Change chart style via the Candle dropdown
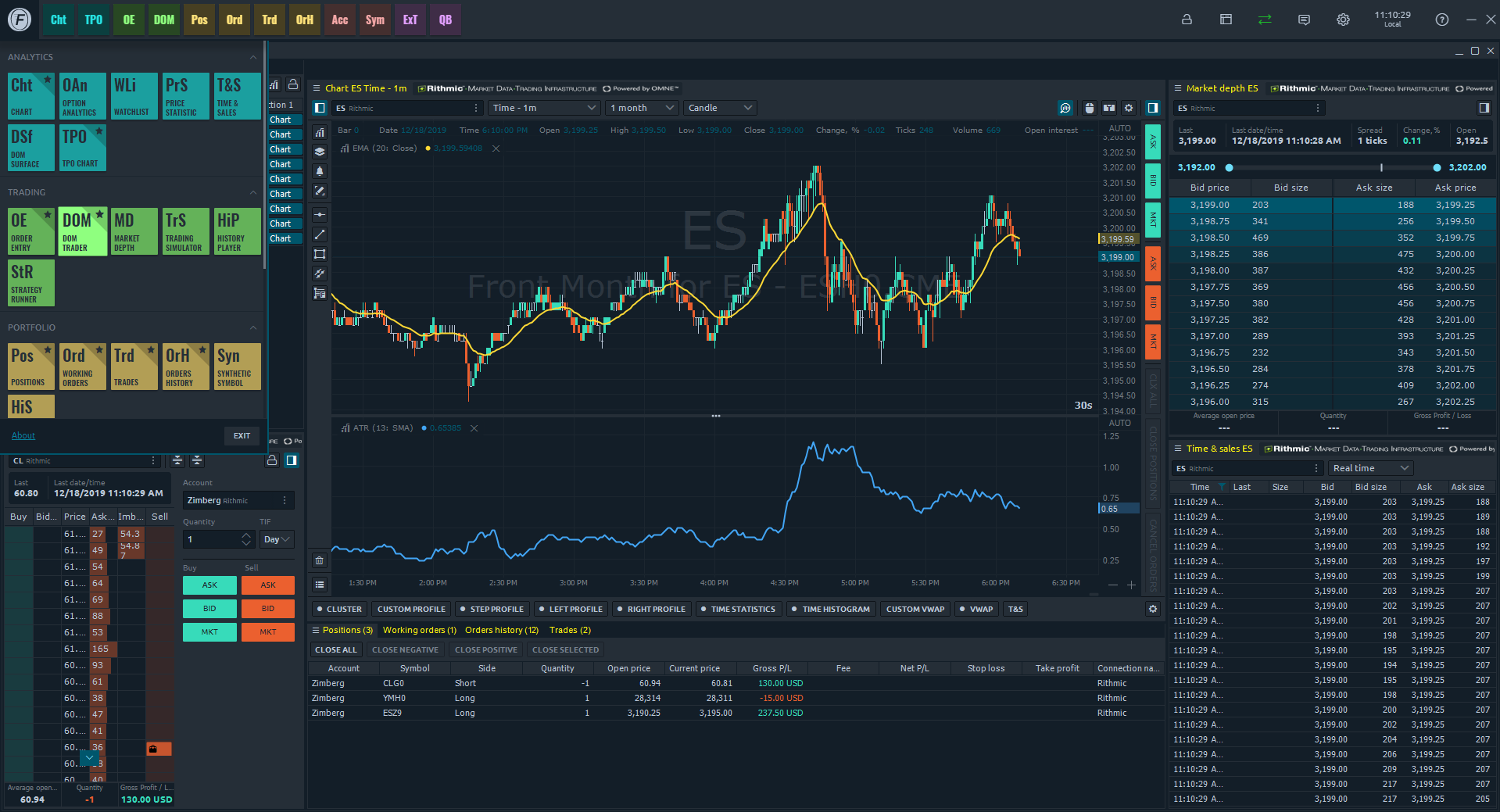 (x=718, y=107)
